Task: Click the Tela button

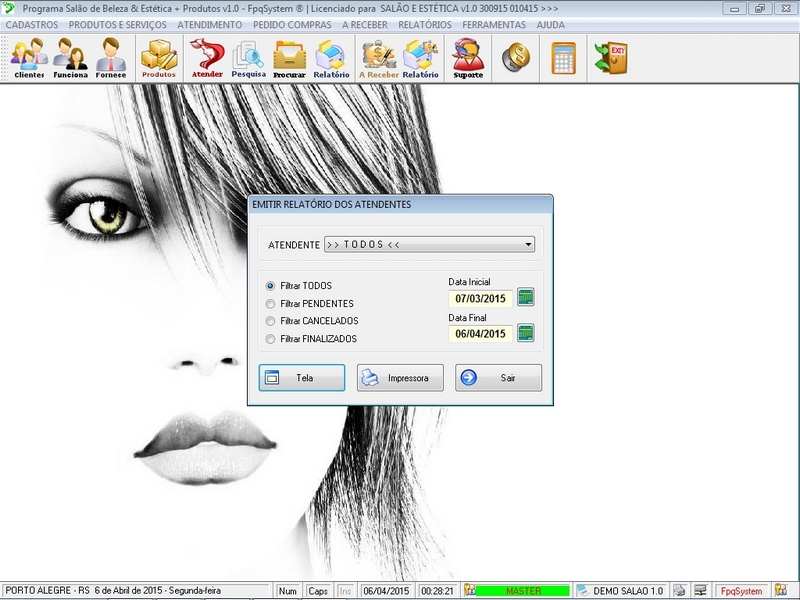Action: pyautogui.click(x=302, y=378)
